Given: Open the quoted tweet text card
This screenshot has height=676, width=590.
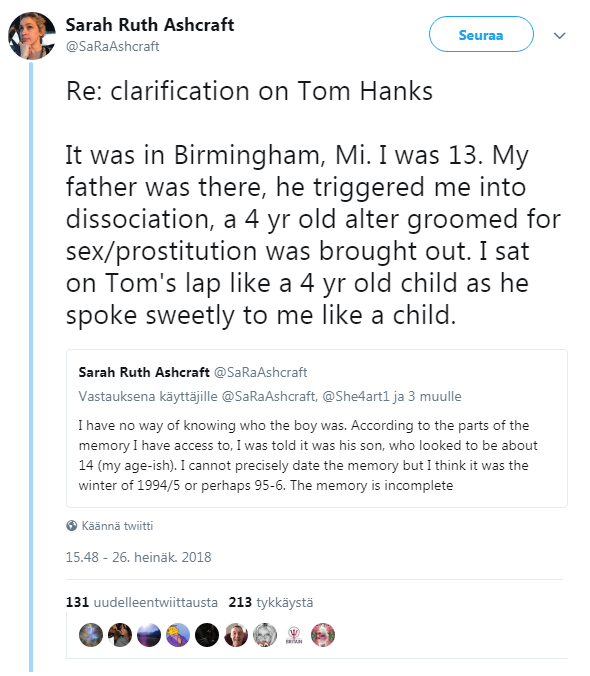Looking at the screenshot, I should click(317, 429).
